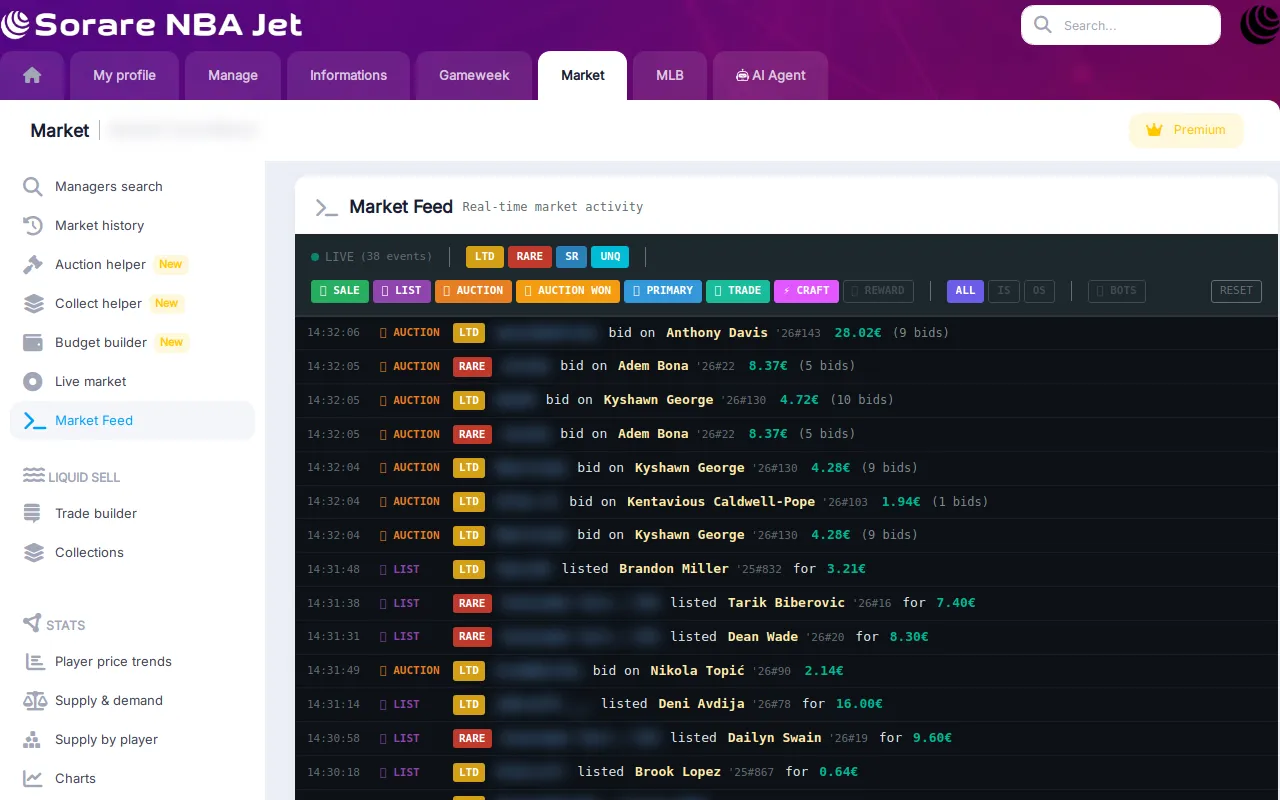Toggle the RARE rarity filter
The height and width of the screenshot is (800, 1280).
[x=529, y=257]
